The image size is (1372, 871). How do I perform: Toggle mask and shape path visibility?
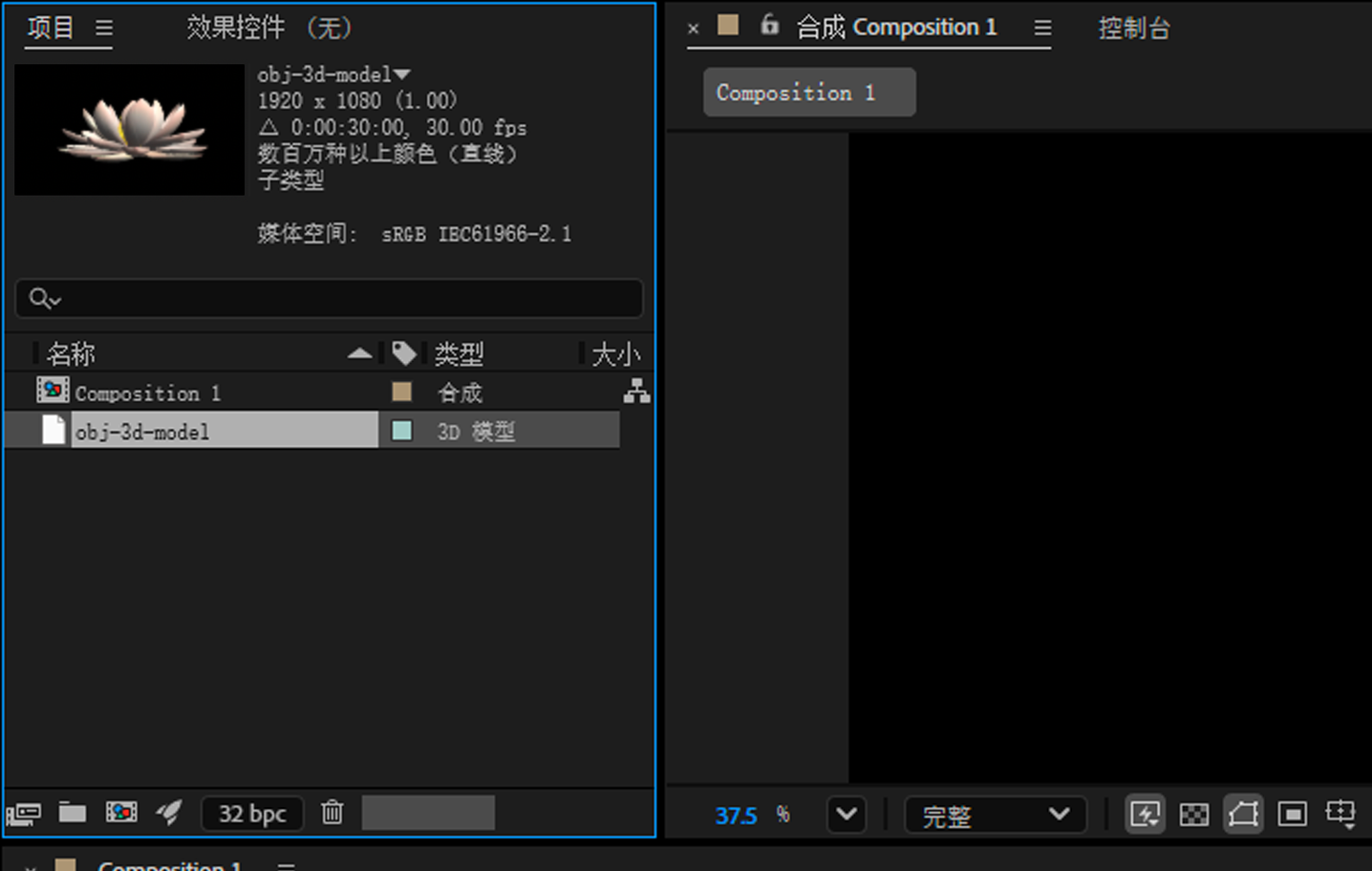tap(1243, 814)
